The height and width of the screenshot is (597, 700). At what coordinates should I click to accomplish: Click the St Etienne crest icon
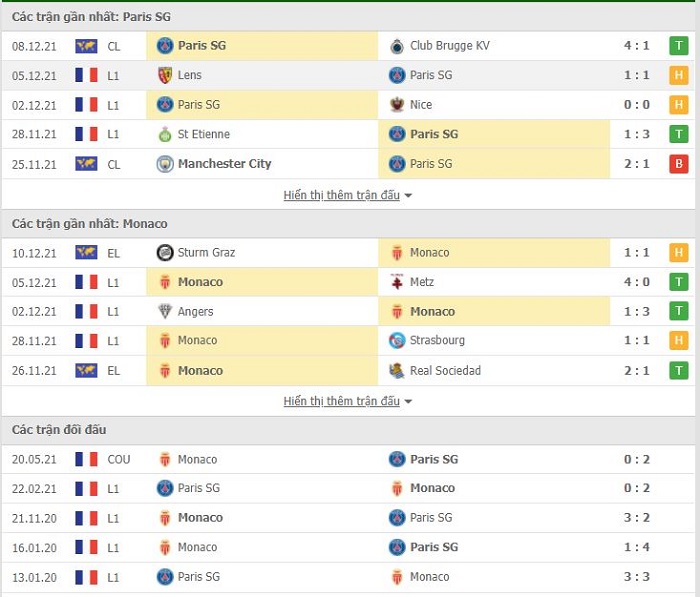point(165,134)
